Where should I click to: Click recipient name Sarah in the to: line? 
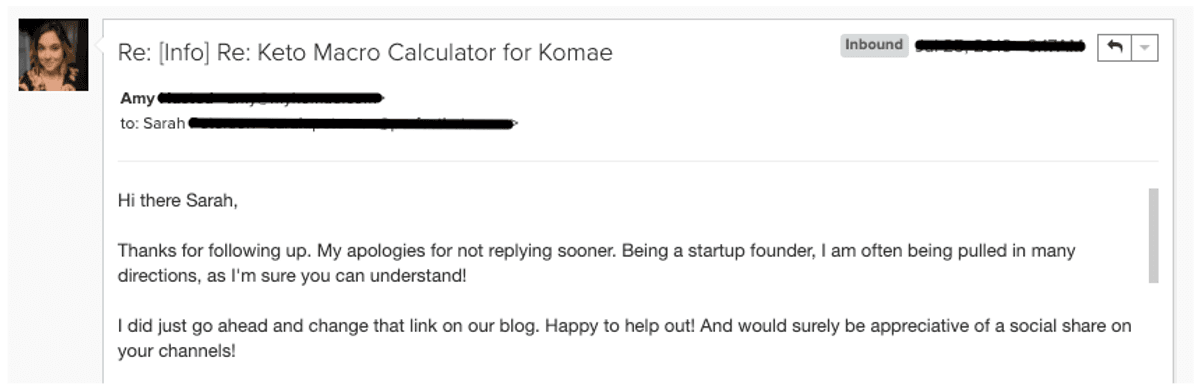click(165, 124)
